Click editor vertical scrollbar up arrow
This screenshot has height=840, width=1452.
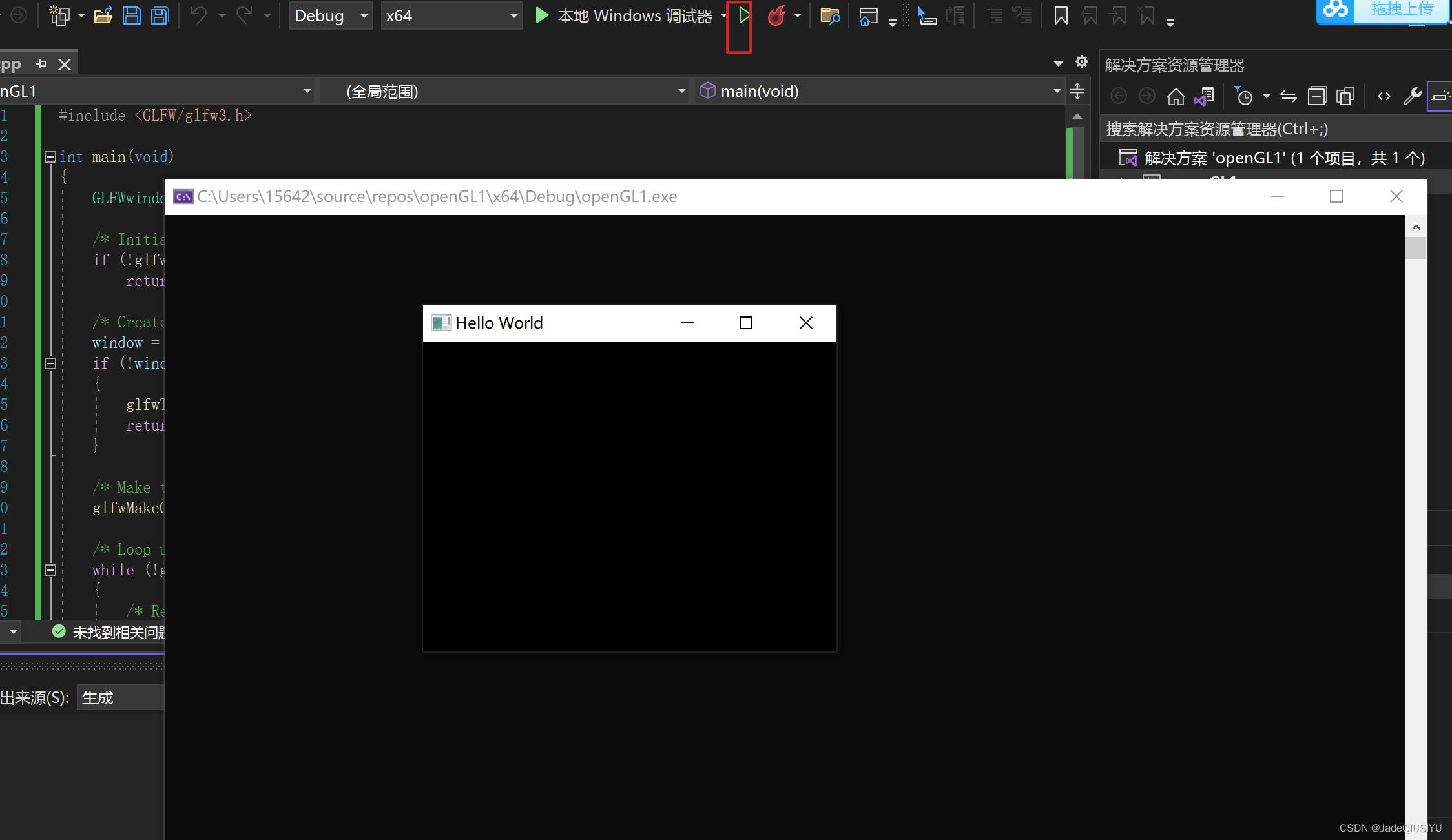click(1077, 117)
